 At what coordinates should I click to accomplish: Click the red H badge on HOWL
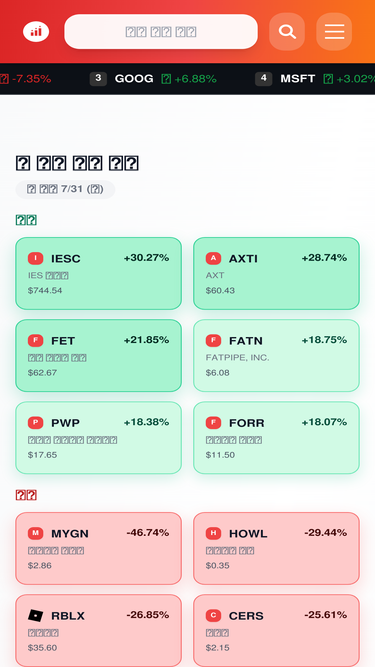(x=213, y=533)
